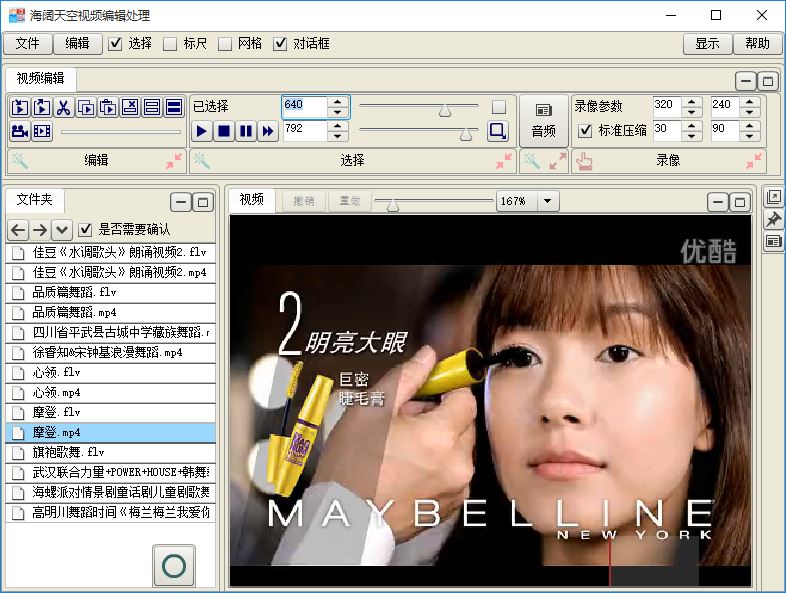Click the paste clip icon

pos(108,107)
